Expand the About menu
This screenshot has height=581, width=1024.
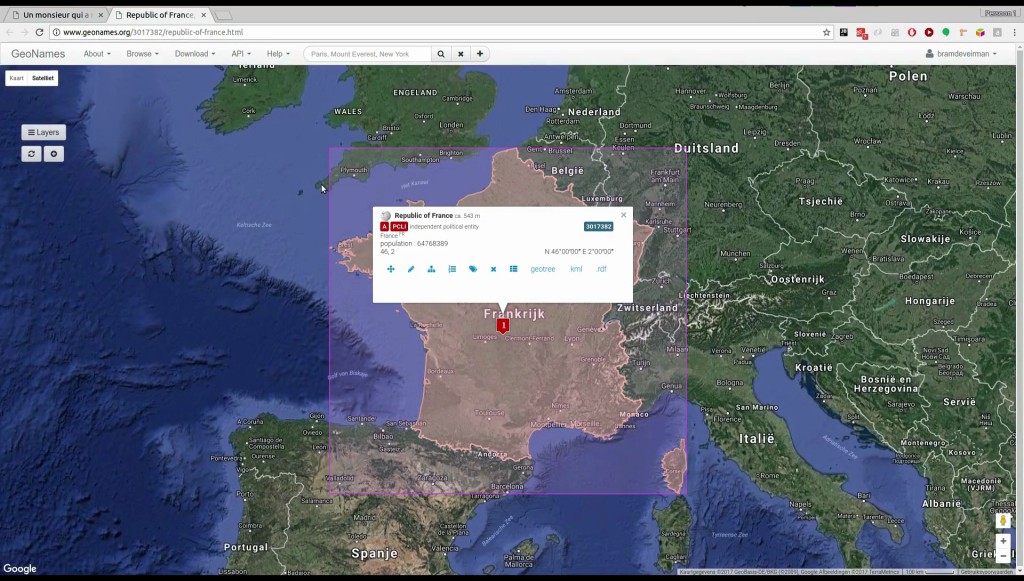pyautogui.click(x=97, y=54)
